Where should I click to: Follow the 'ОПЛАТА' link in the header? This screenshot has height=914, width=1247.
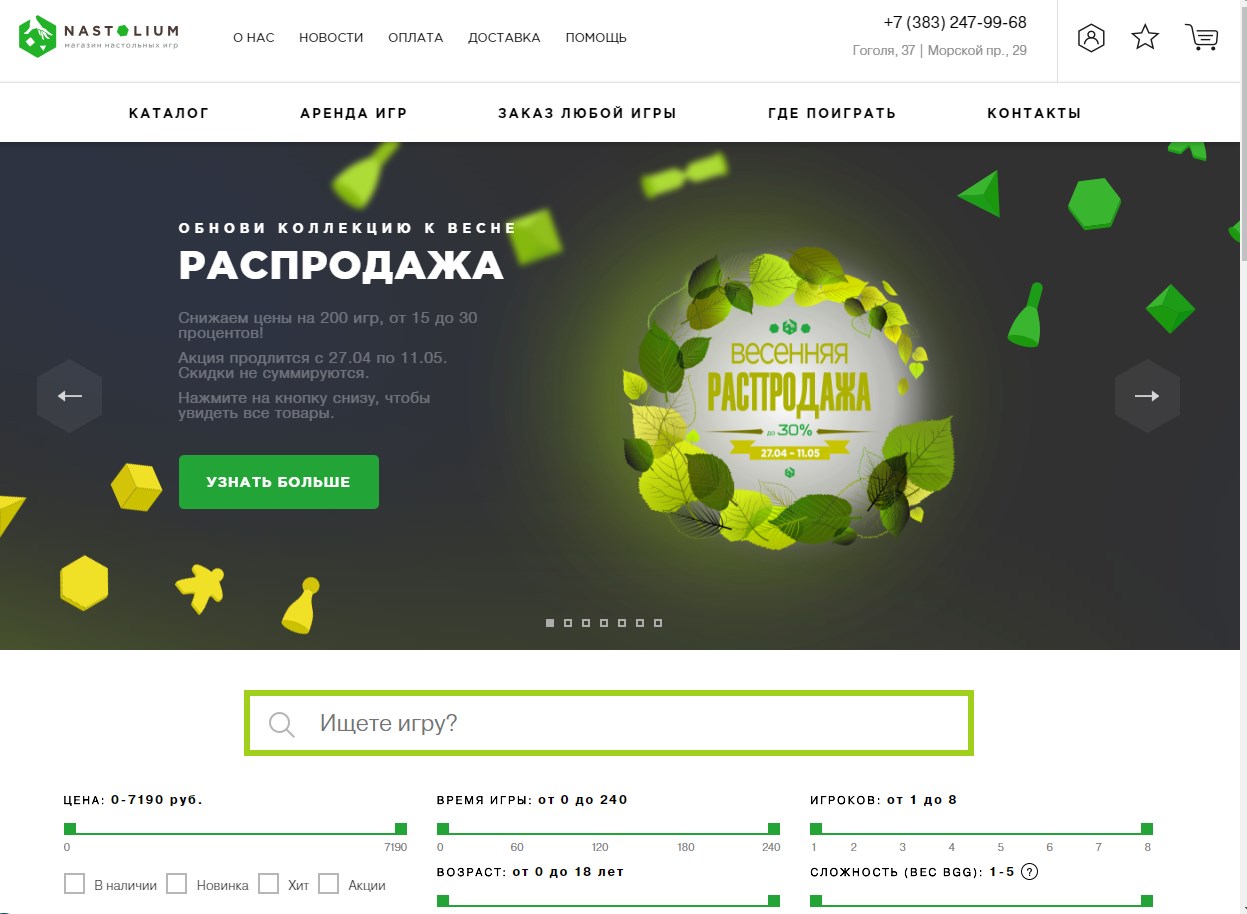coord(416,38)
